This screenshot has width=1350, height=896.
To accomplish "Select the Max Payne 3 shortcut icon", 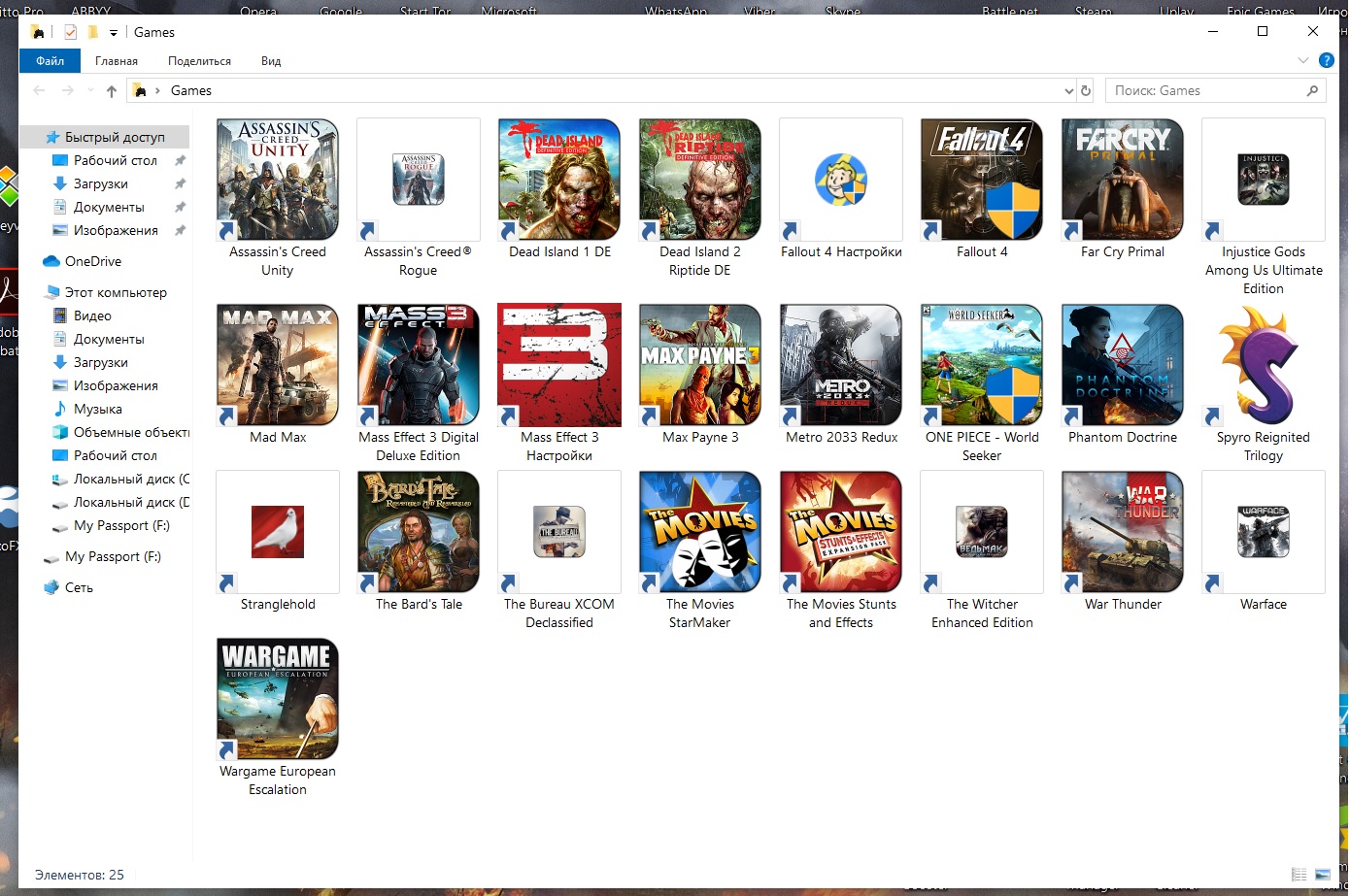I will [700, 365].
